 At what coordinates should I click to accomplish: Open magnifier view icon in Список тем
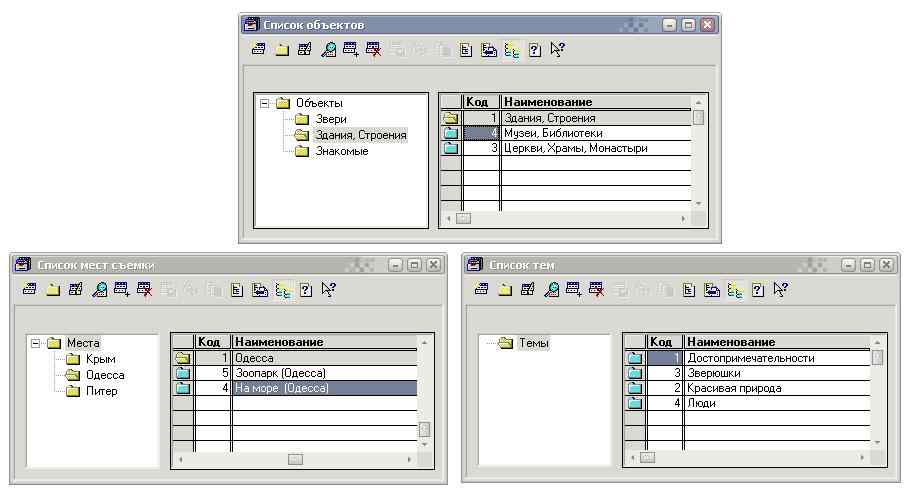tap(551, 289)
